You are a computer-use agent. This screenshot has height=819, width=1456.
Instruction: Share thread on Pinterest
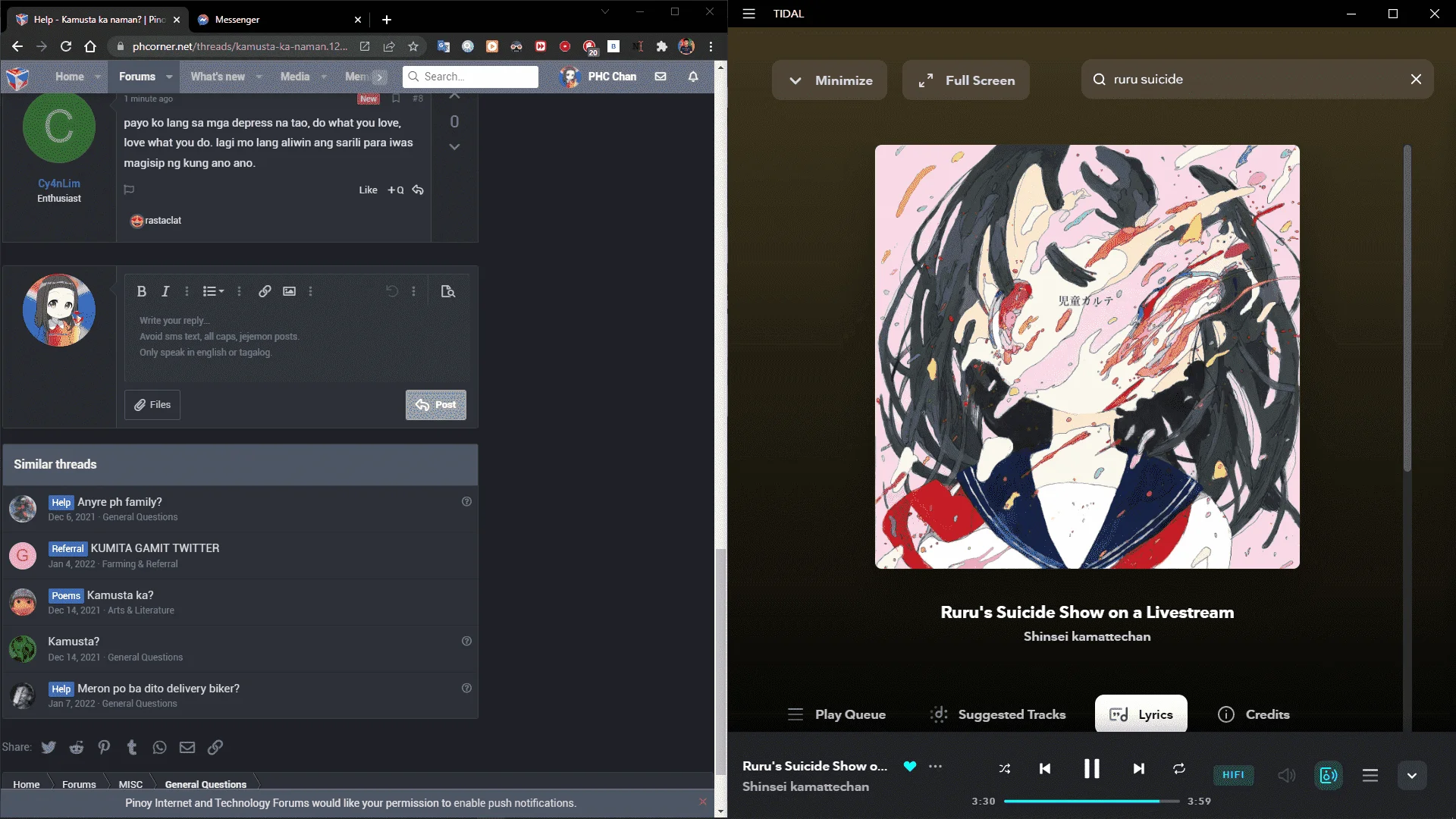tap(104, 748)
